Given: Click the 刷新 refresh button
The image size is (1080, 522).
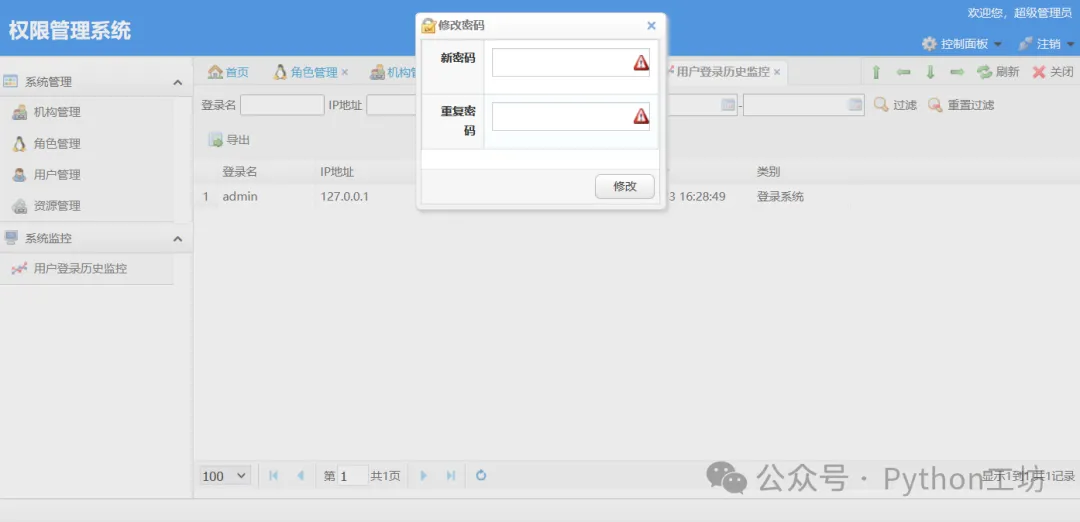Looking at the screenshot, I should click(x=998, y=72).
